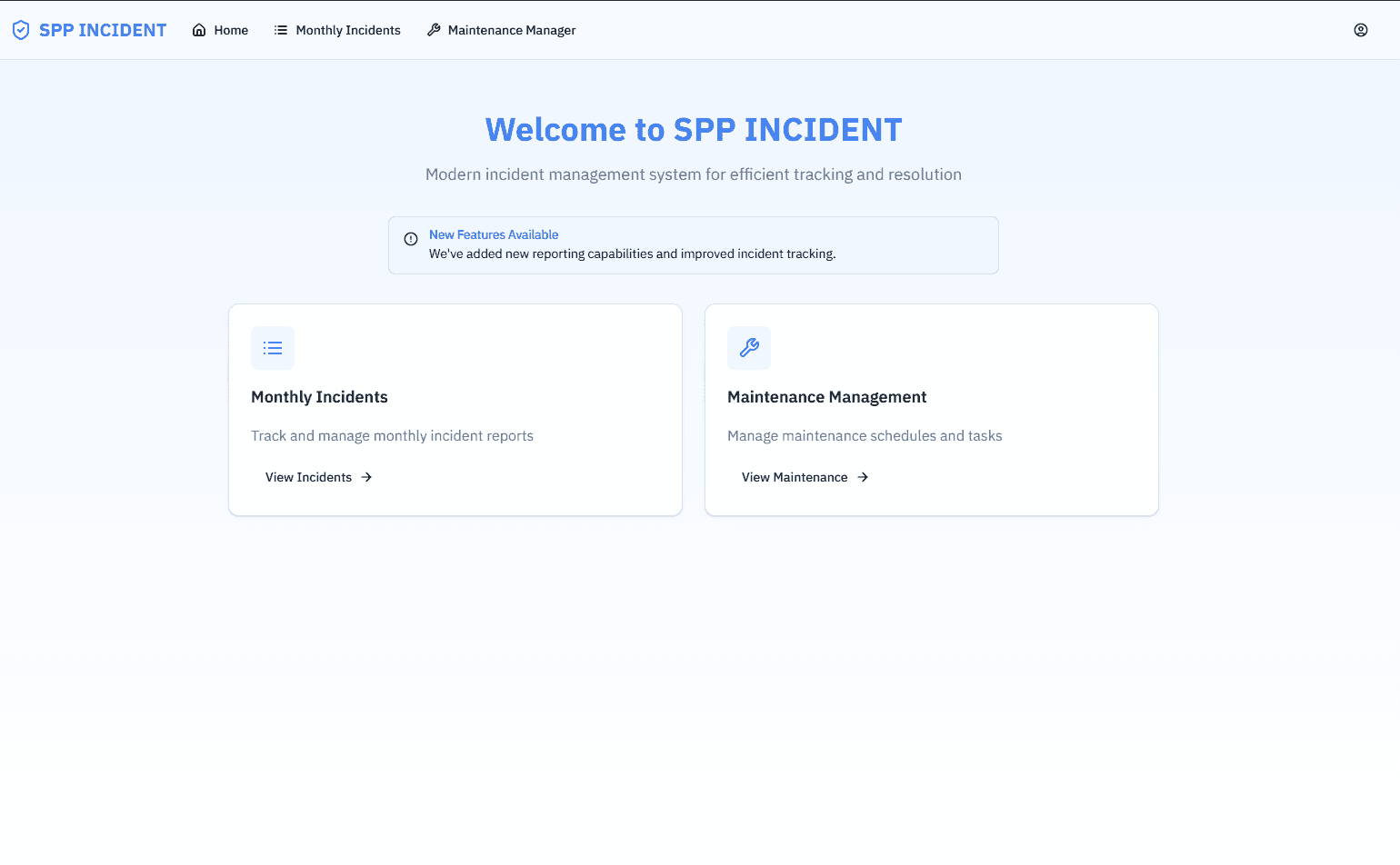
Task: Click the 'Modern incident management system' subtitle
Action: (694, 174)
